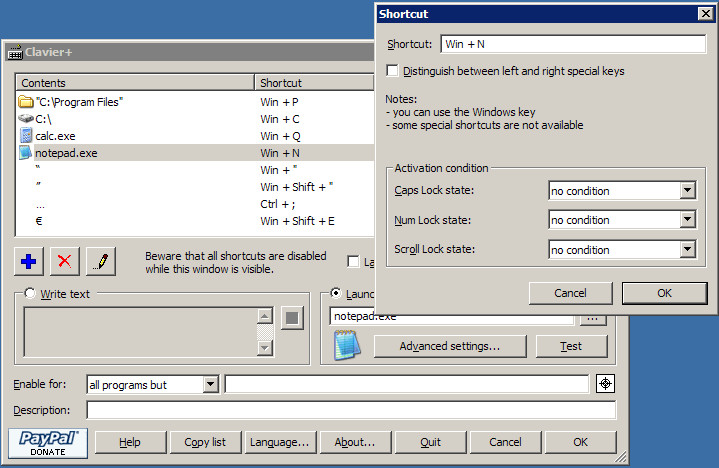Image resolution: width=719 pixels, height=468 pixels.
Task: Click the calc.exe calculator icon
Action: (26, 136)
